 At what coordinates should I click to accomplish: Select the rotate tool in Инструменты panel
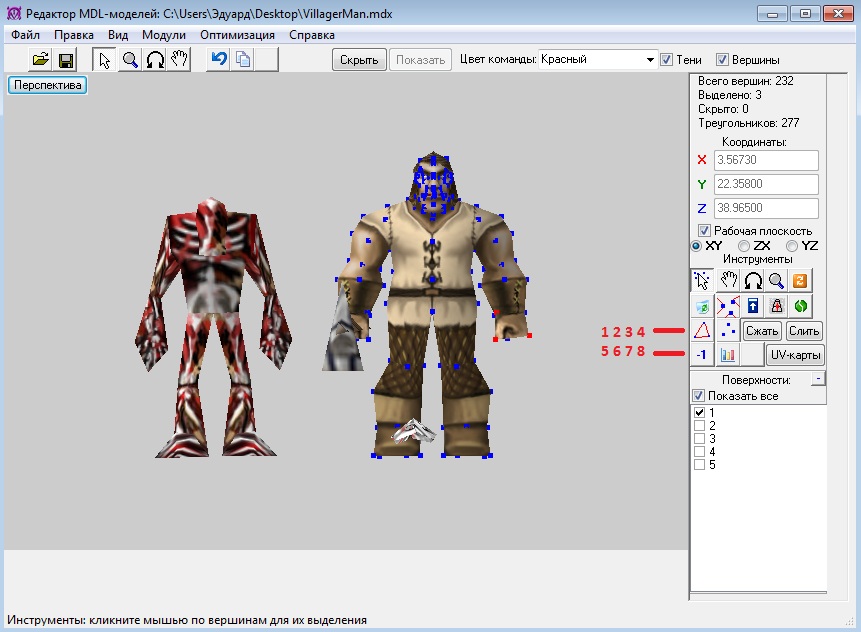click(752, 281)
